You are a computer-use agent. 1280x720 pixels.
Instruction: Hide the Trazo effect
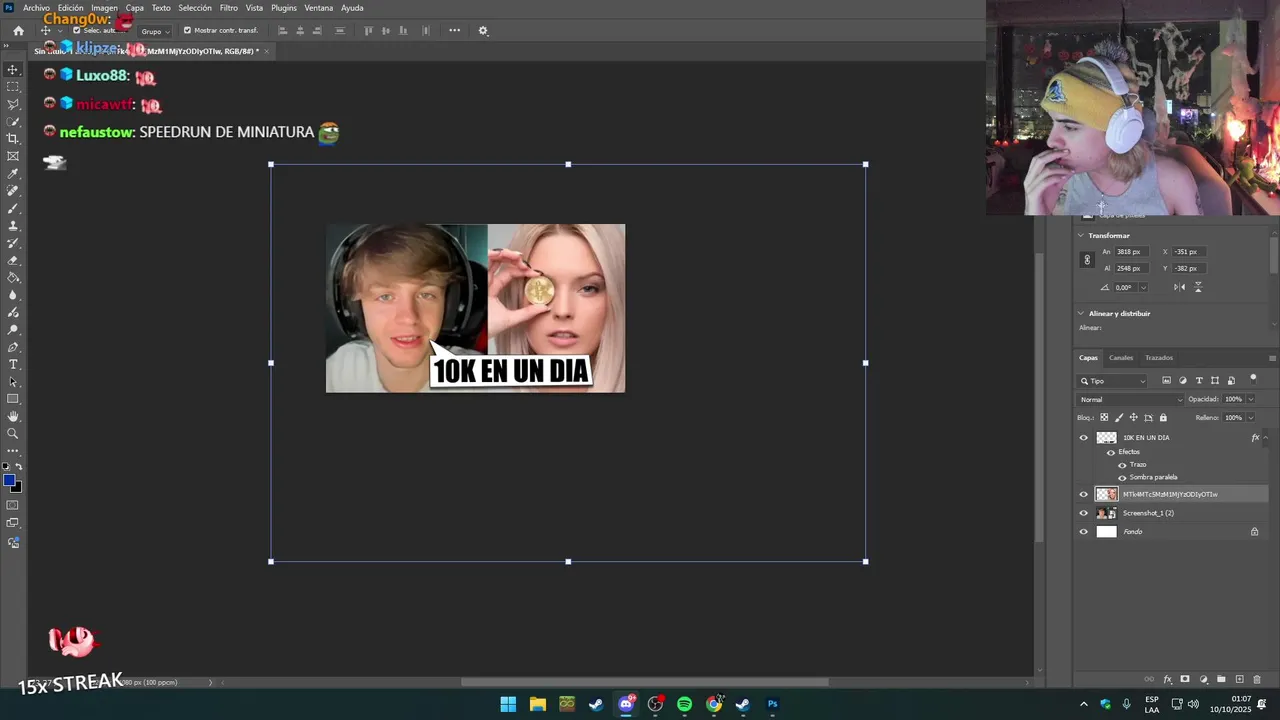pyautogui.click(x=1122, y=465)
